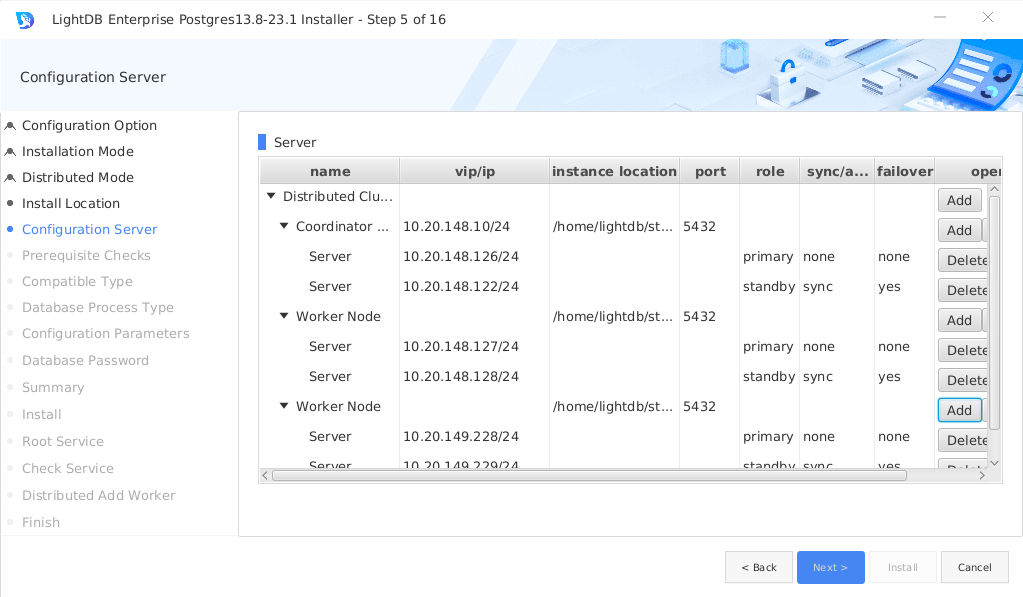
Task: Delete server 10.20.148.126/24
Action: point(963,260)
